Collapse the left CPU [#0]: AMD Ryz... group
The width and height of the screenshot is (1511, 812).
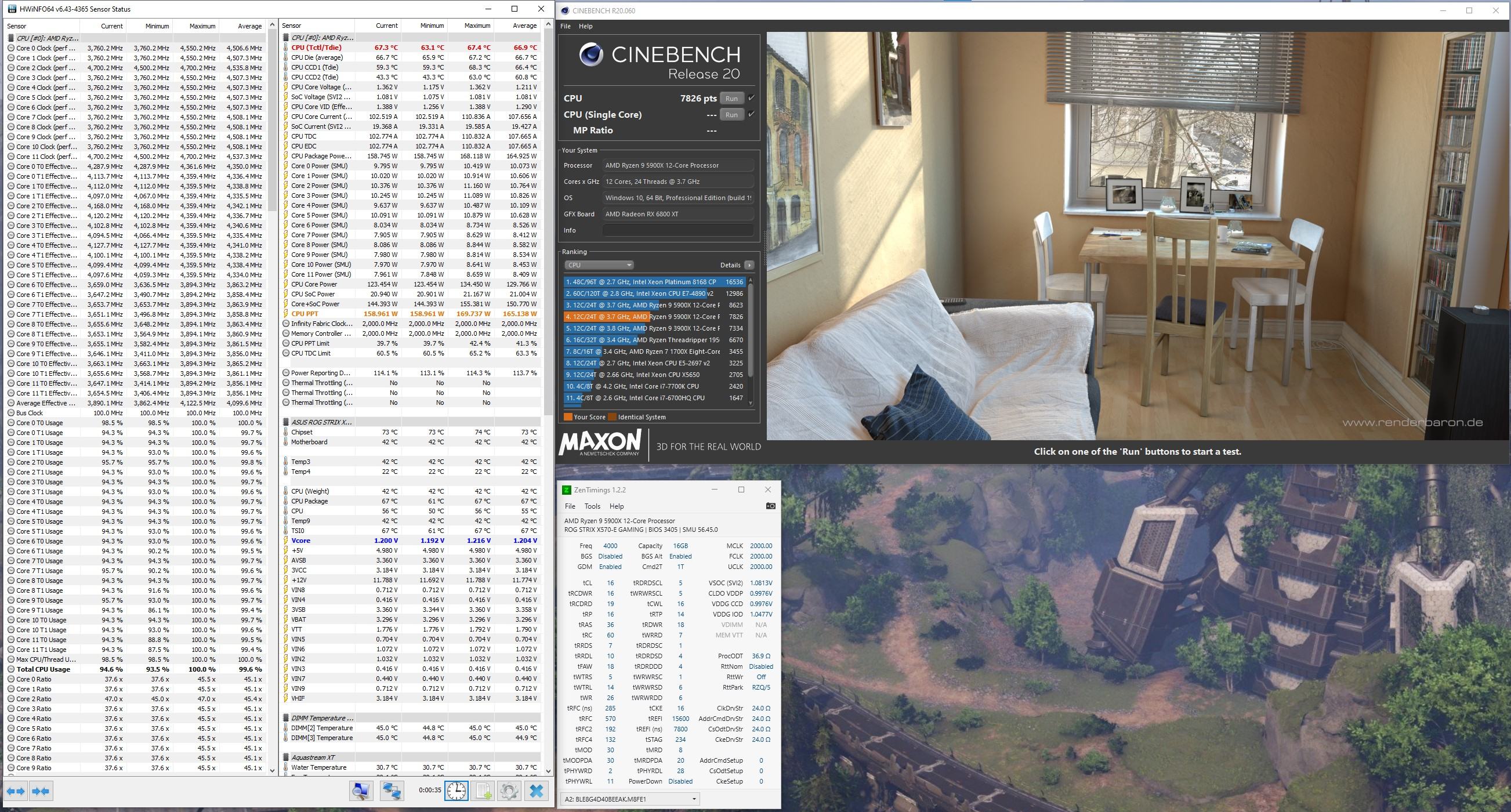11,38
